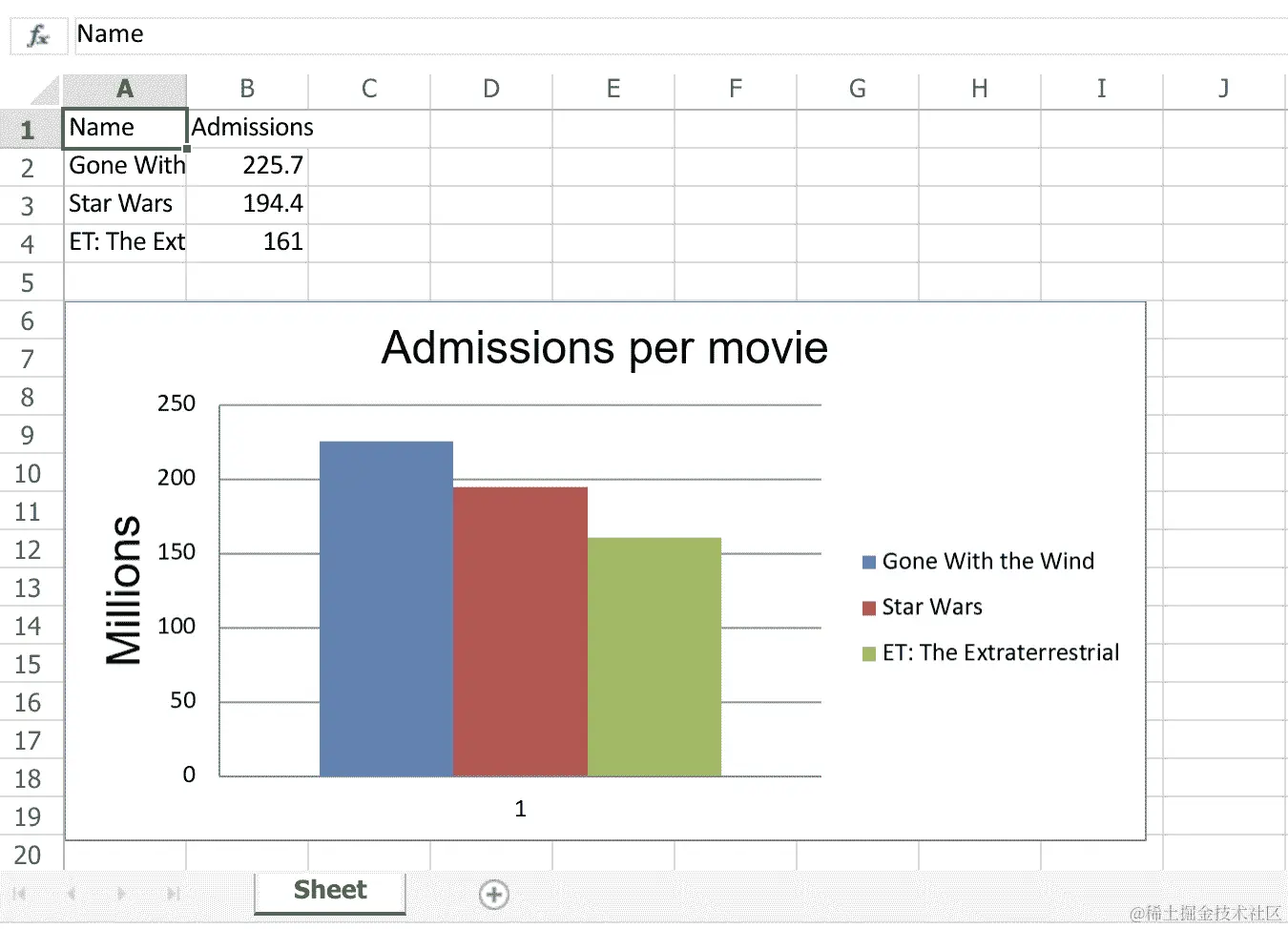
Task: Select column B header
Action: pyautogui.click(x=247, y=90)
